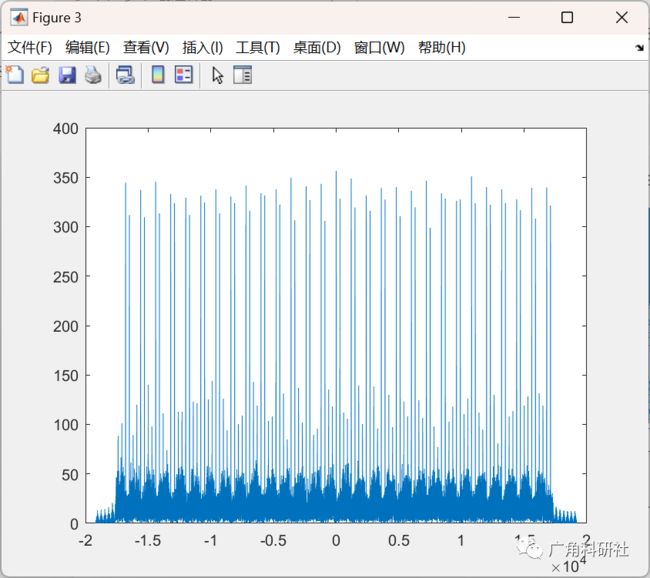Select the Edit Plot arrow tool
The height and width of the screenshot is (578, 650).
(x=217, y=75)
